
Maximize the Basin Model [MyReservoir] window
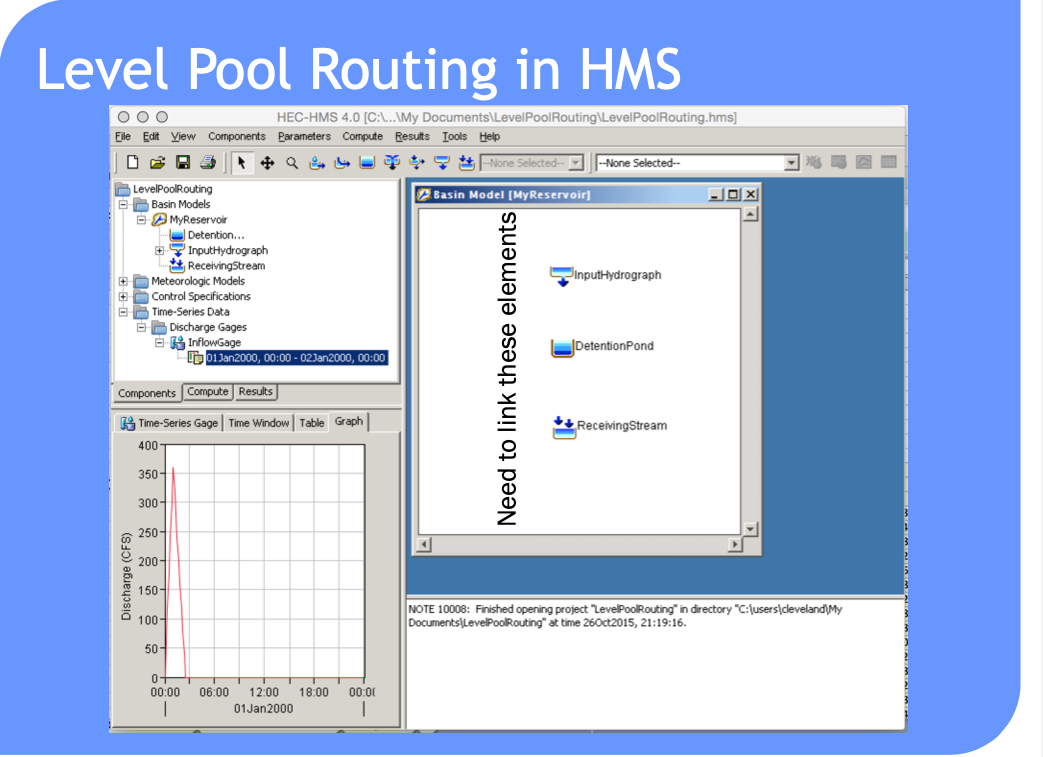coord(733,195)
